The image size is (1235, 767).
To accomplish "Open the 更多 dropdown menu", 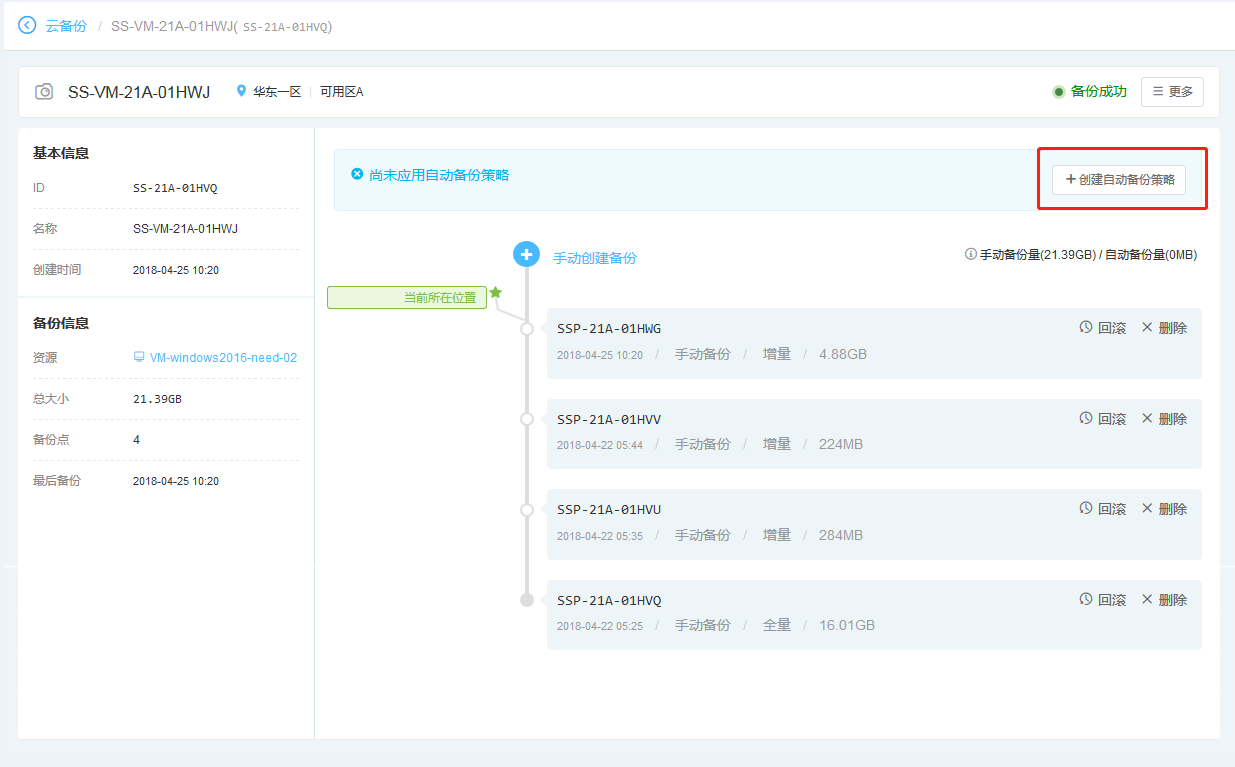I will pos(1172,92).
